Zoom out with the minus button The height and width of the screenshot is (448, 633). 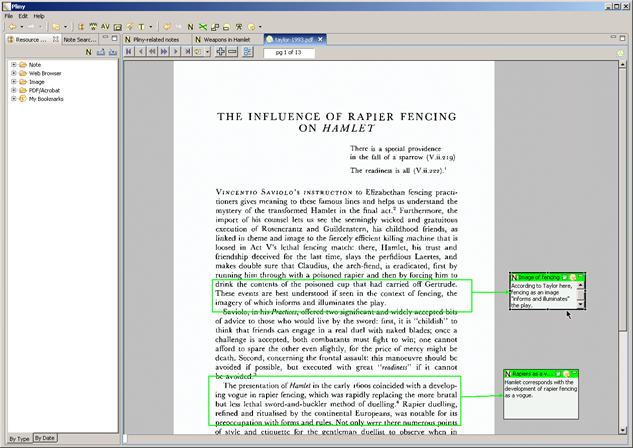(233, 52)
